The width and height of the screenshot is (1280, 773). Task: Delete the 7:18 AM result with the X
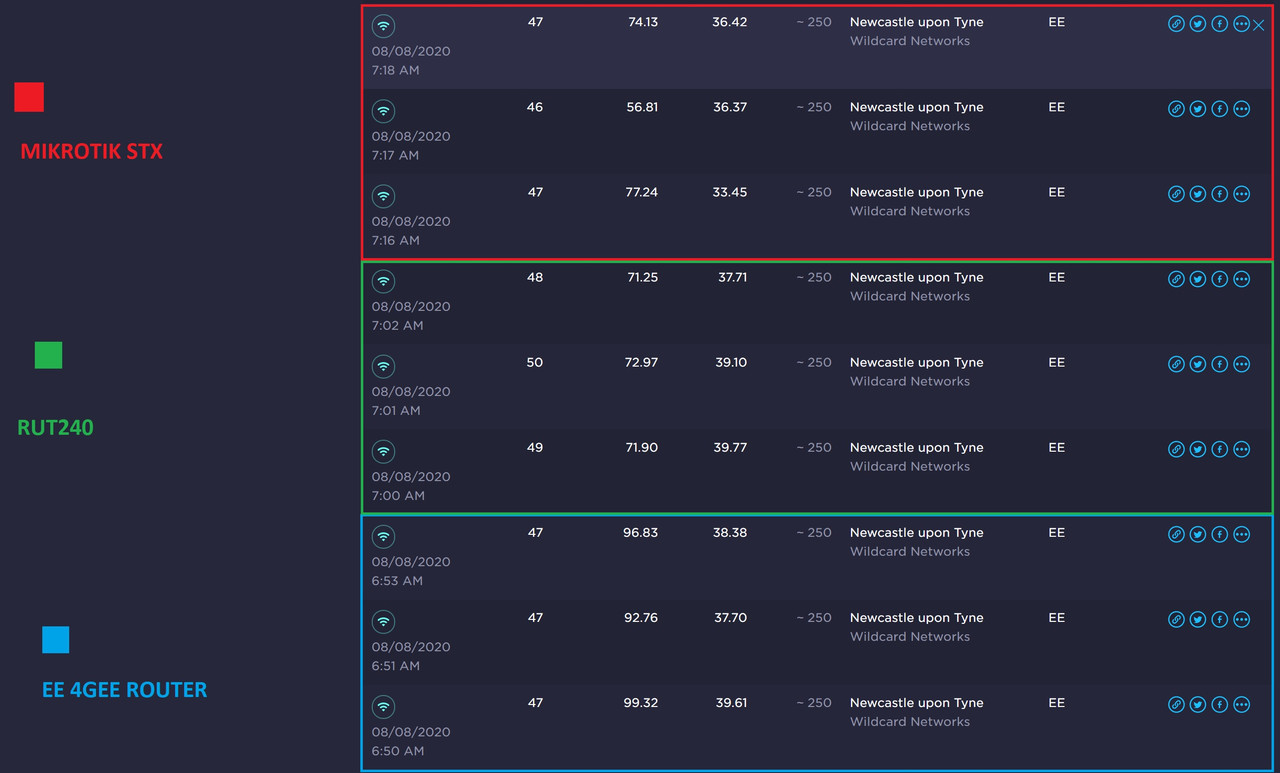[1259, 25]
